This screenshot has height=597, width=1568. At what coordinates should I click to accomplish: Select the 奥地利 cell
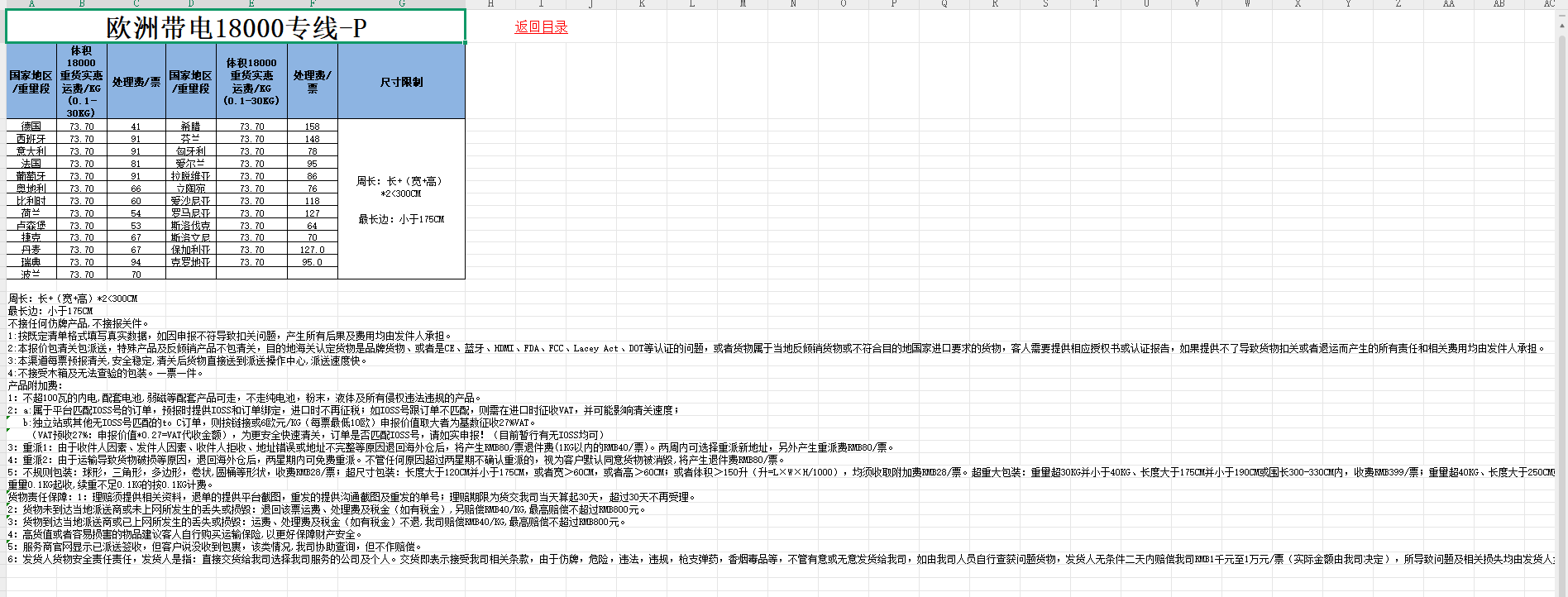(x=31, y=189)
